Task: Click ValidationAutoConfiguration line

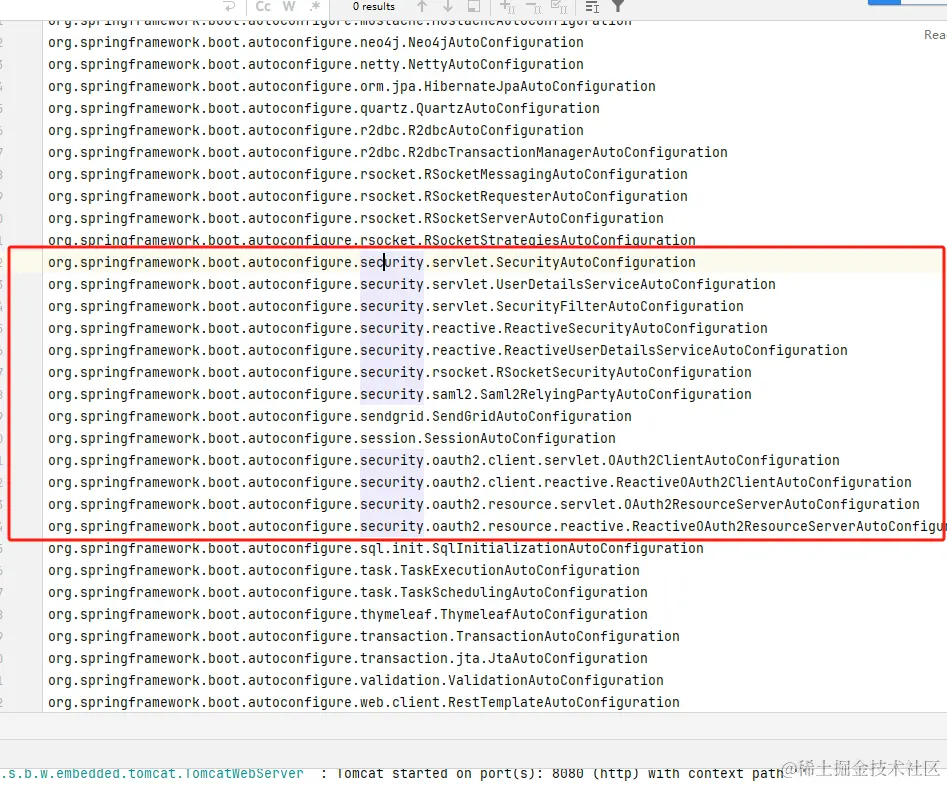Action: 356,681
